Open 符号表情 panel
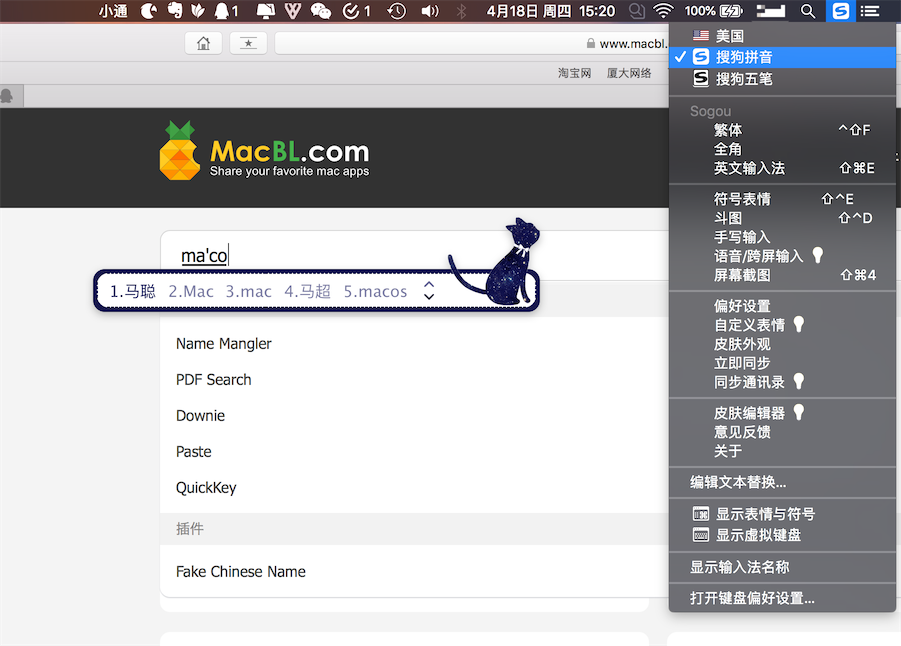Screen dimensions: 901x646 782,199
